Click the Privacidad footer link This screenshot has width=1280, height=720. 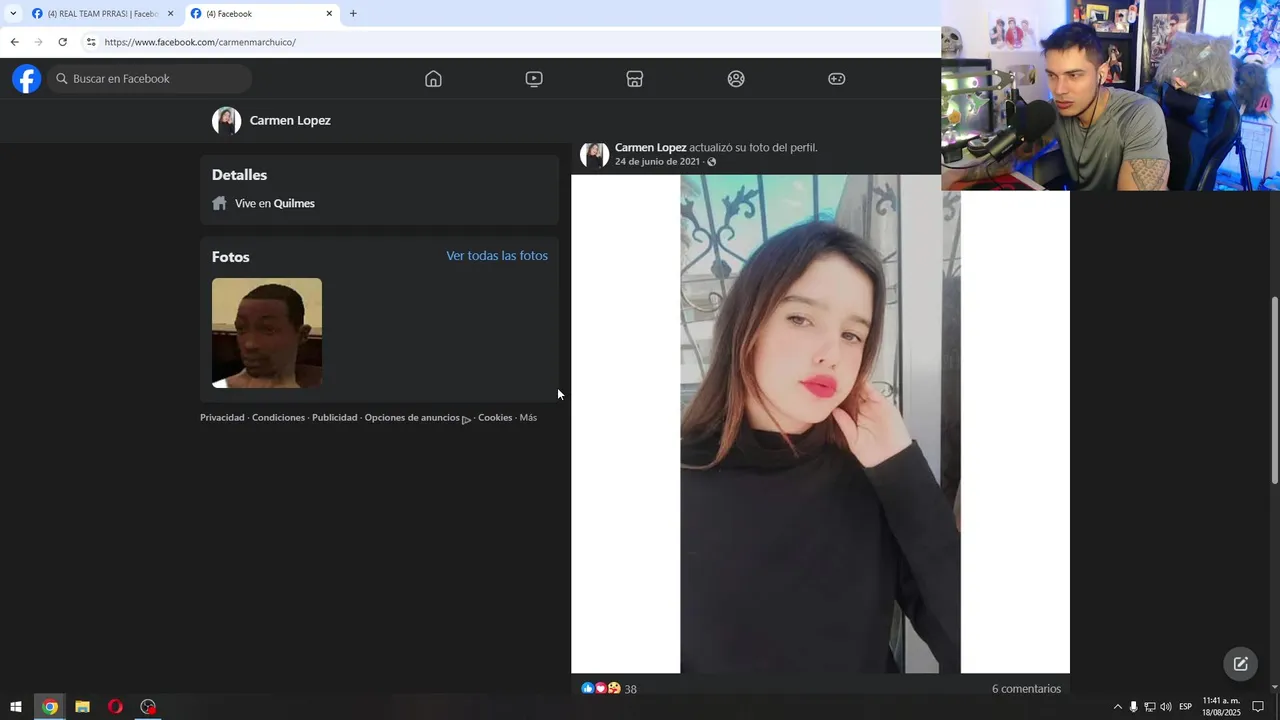click(222, 418)
